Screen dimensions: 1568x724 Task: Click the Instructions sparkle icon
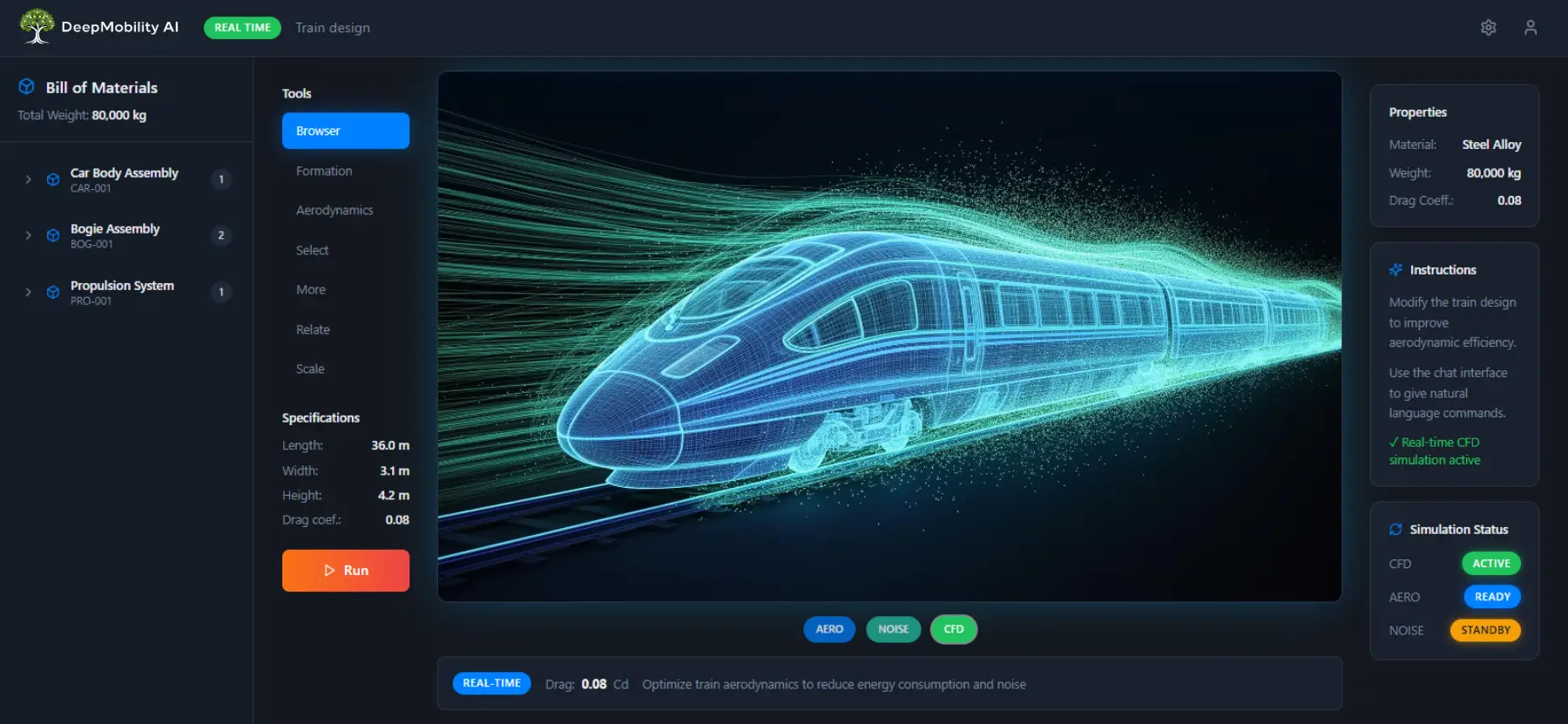pyautogui.click(x=1396, y=269)
